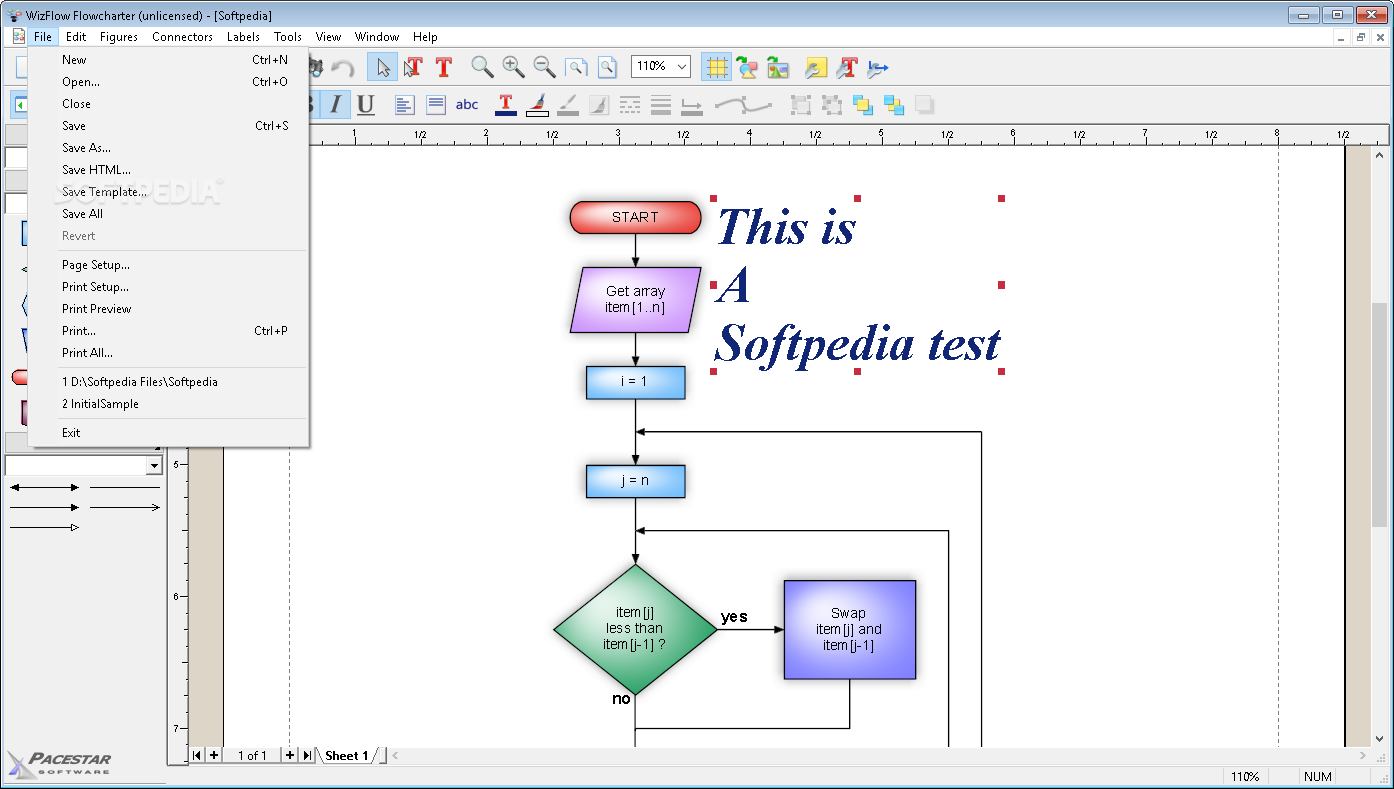
Task: Click the arrowhead end style icon
Action: (692, 104)
